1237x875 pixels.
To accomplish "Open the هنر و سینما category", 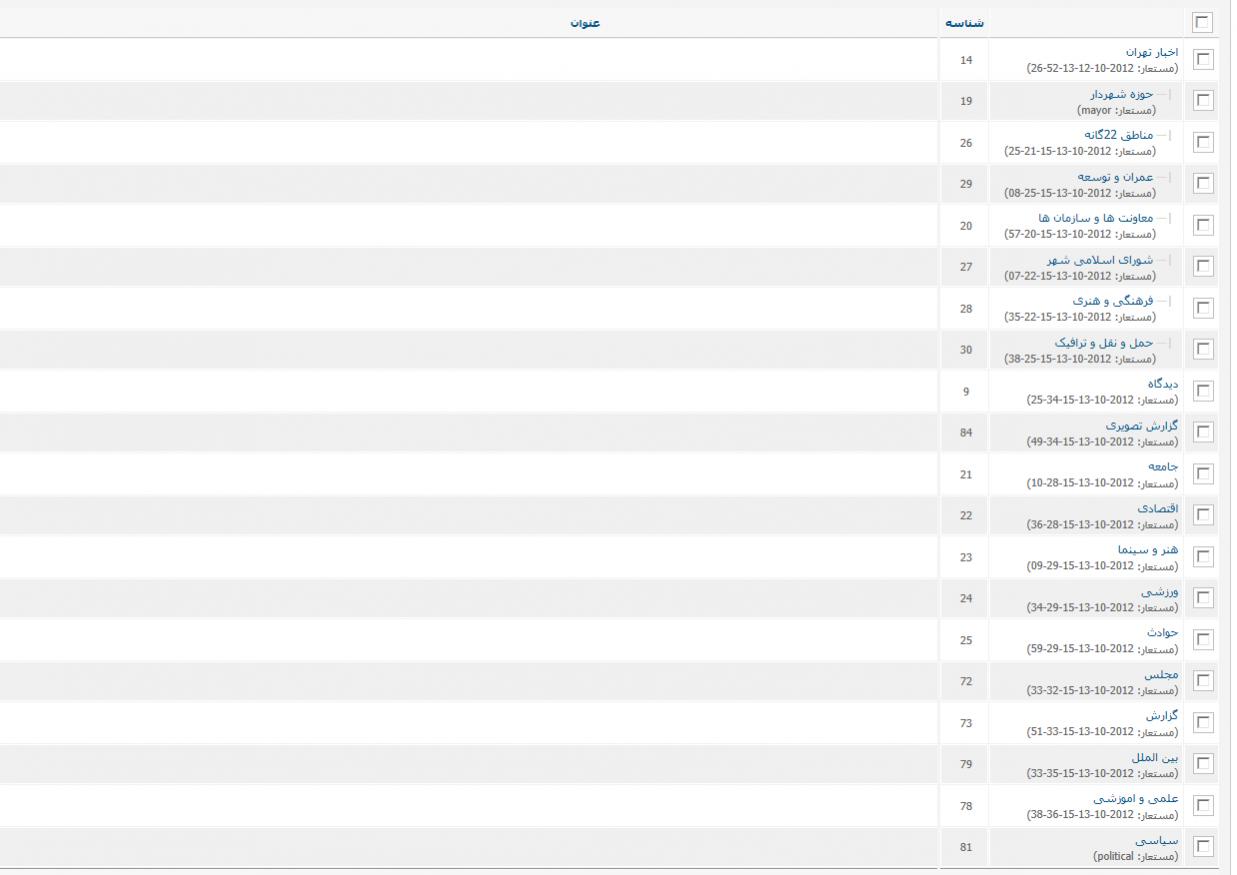I will coord(1148,550).
